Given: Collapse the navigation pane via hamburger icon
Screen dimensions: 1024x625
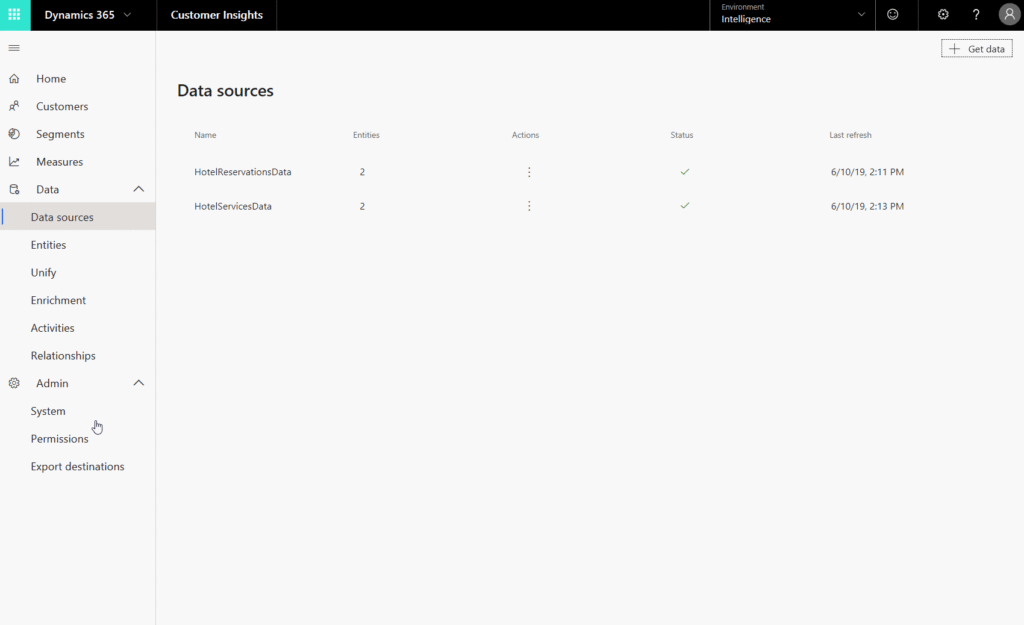Looking at the screenshot, I should (x=14, y=47).
